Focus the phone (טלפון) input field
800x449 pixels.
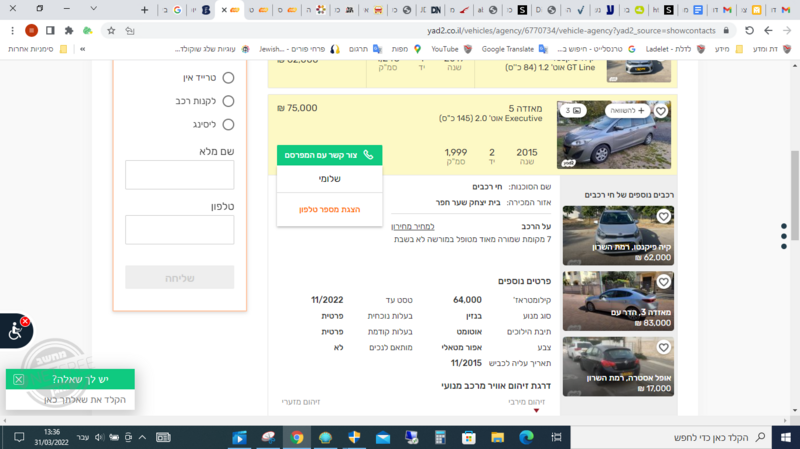click(x=180, y=230)
